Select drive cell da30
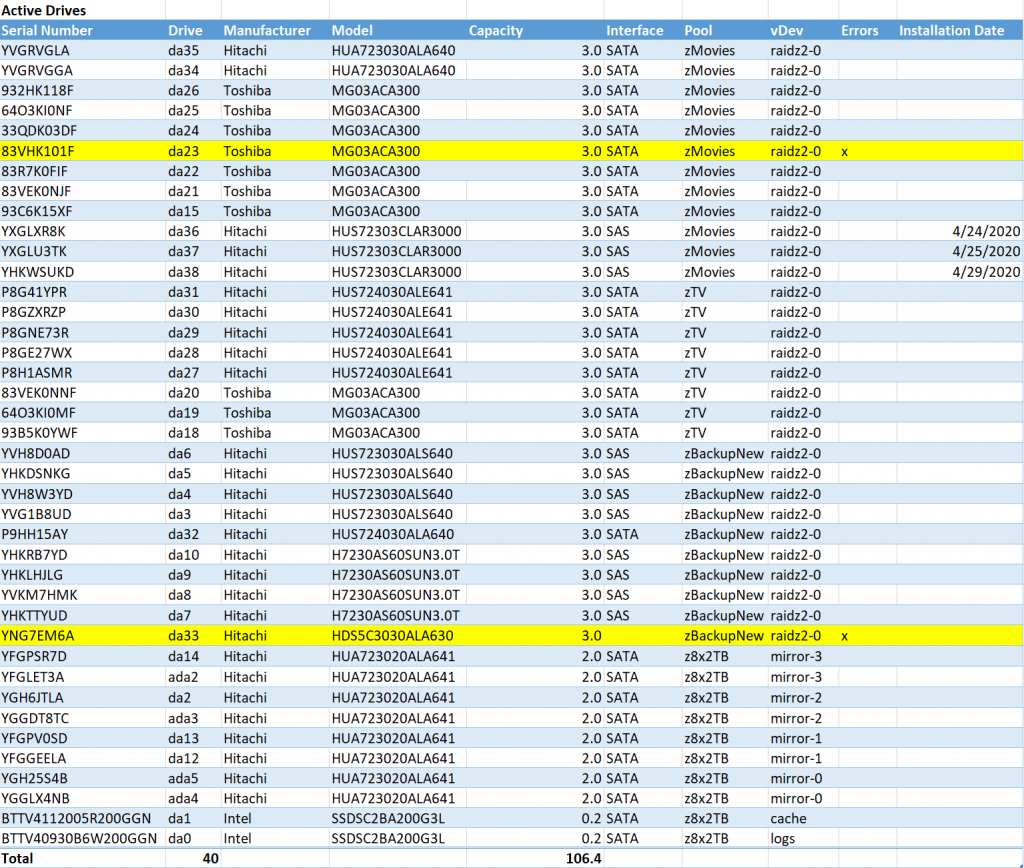This screenshot has width=1024, height=868. [184, 312]
